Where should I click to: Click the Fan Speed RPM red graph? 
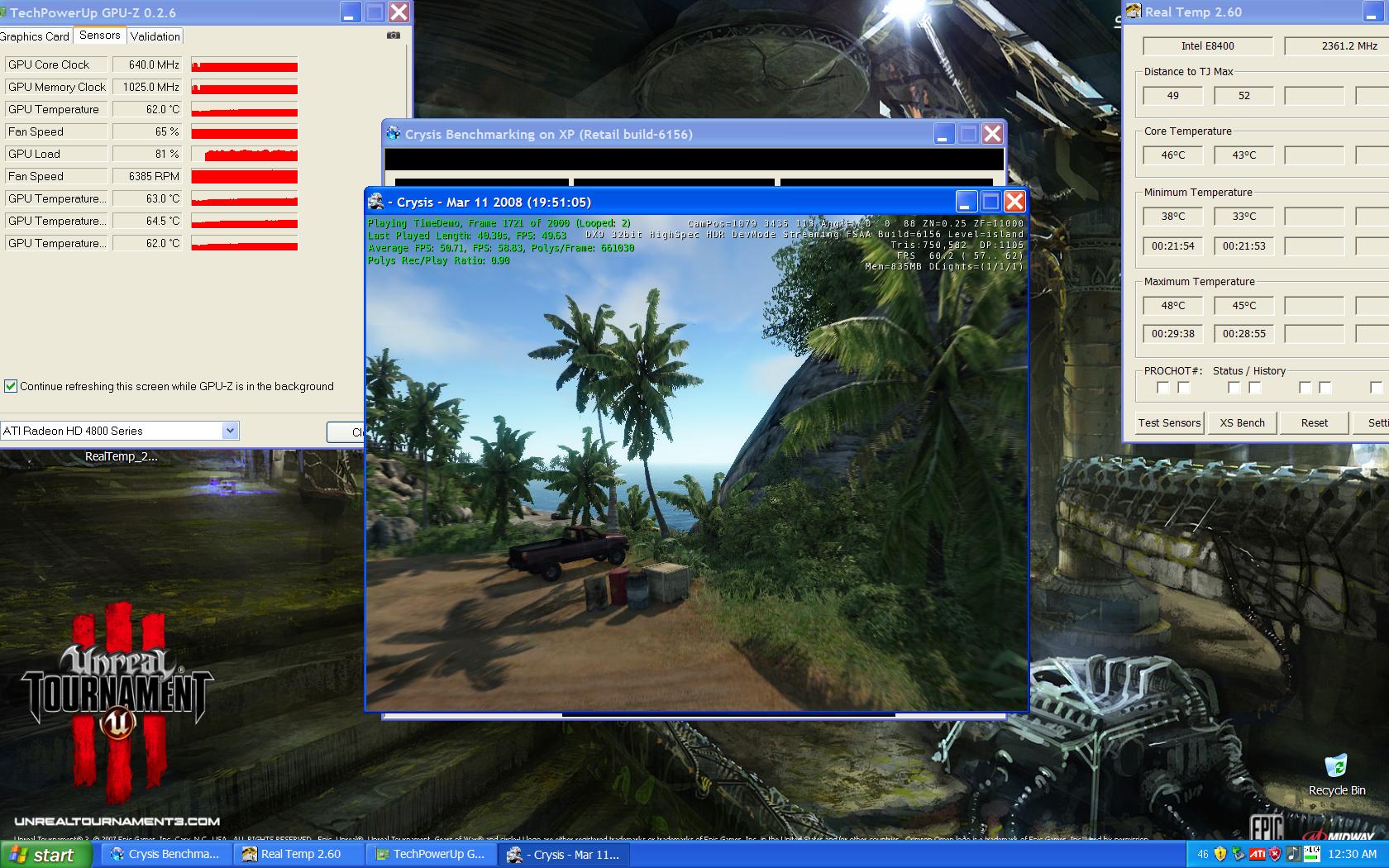tap(244, 176)
